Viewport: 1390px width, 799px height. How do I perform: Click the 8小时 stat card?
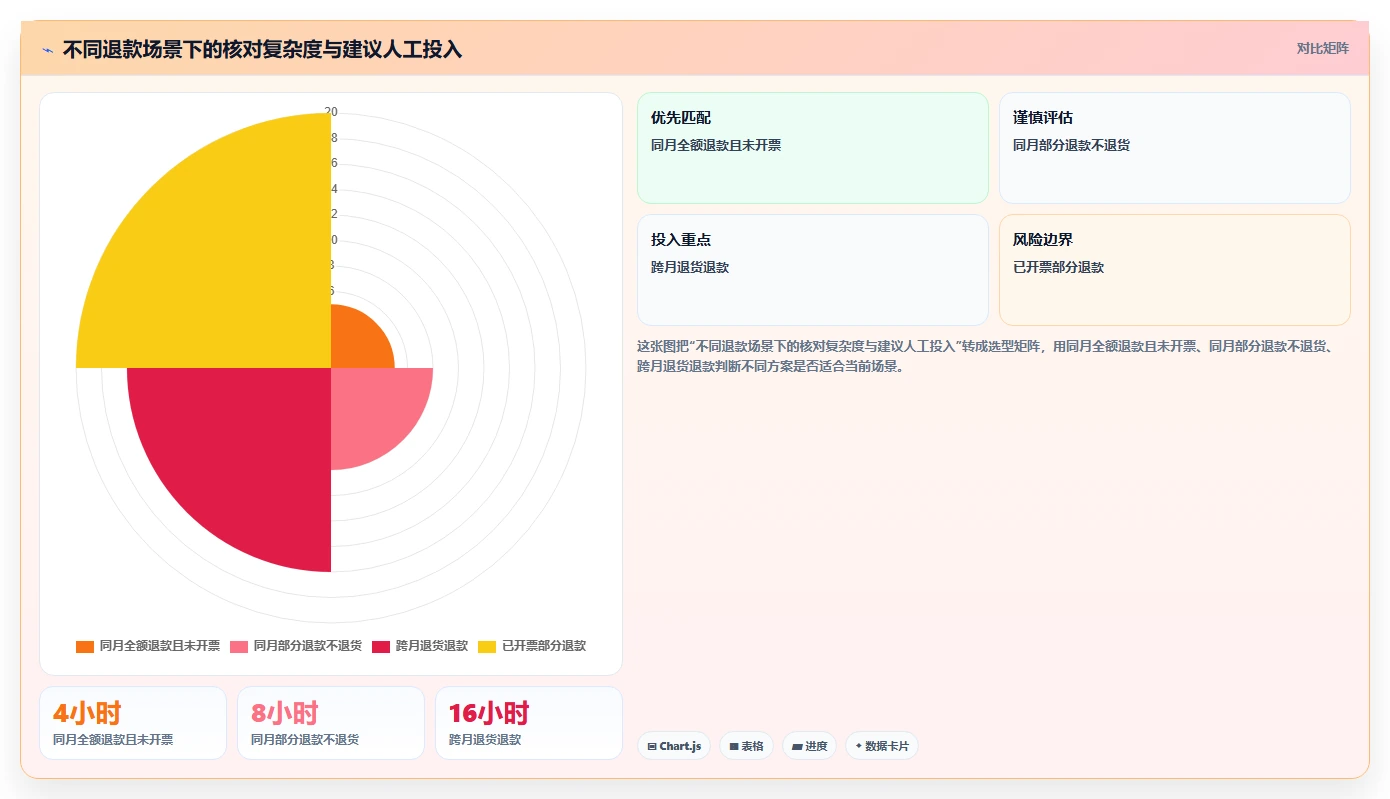point(331,723)
